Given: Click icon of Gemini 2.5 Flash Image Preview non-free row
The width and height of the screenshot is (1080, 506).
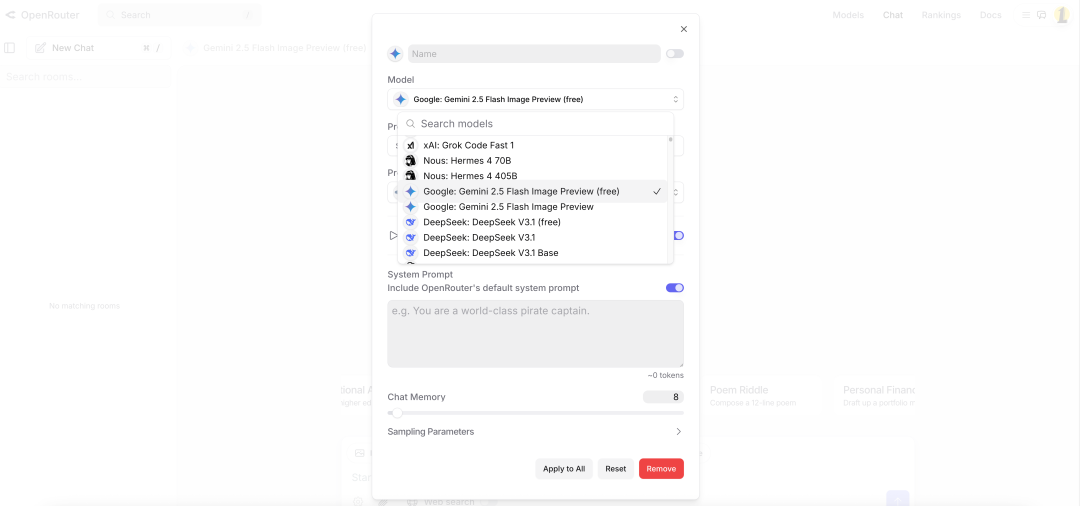Looking at the screenshot, I should click(x=411, y=207).
